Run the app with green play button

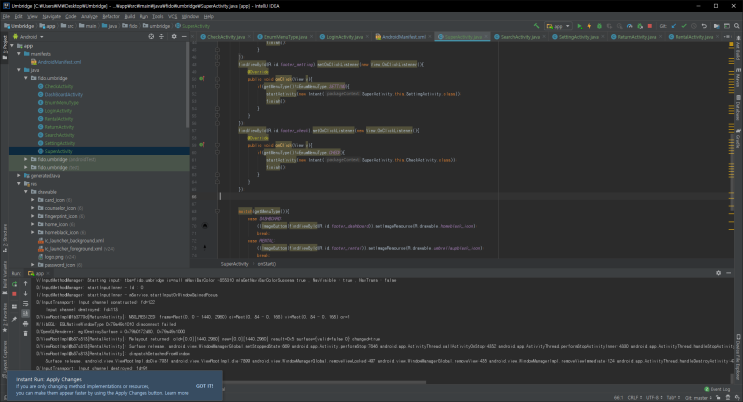tap(579, 26)
